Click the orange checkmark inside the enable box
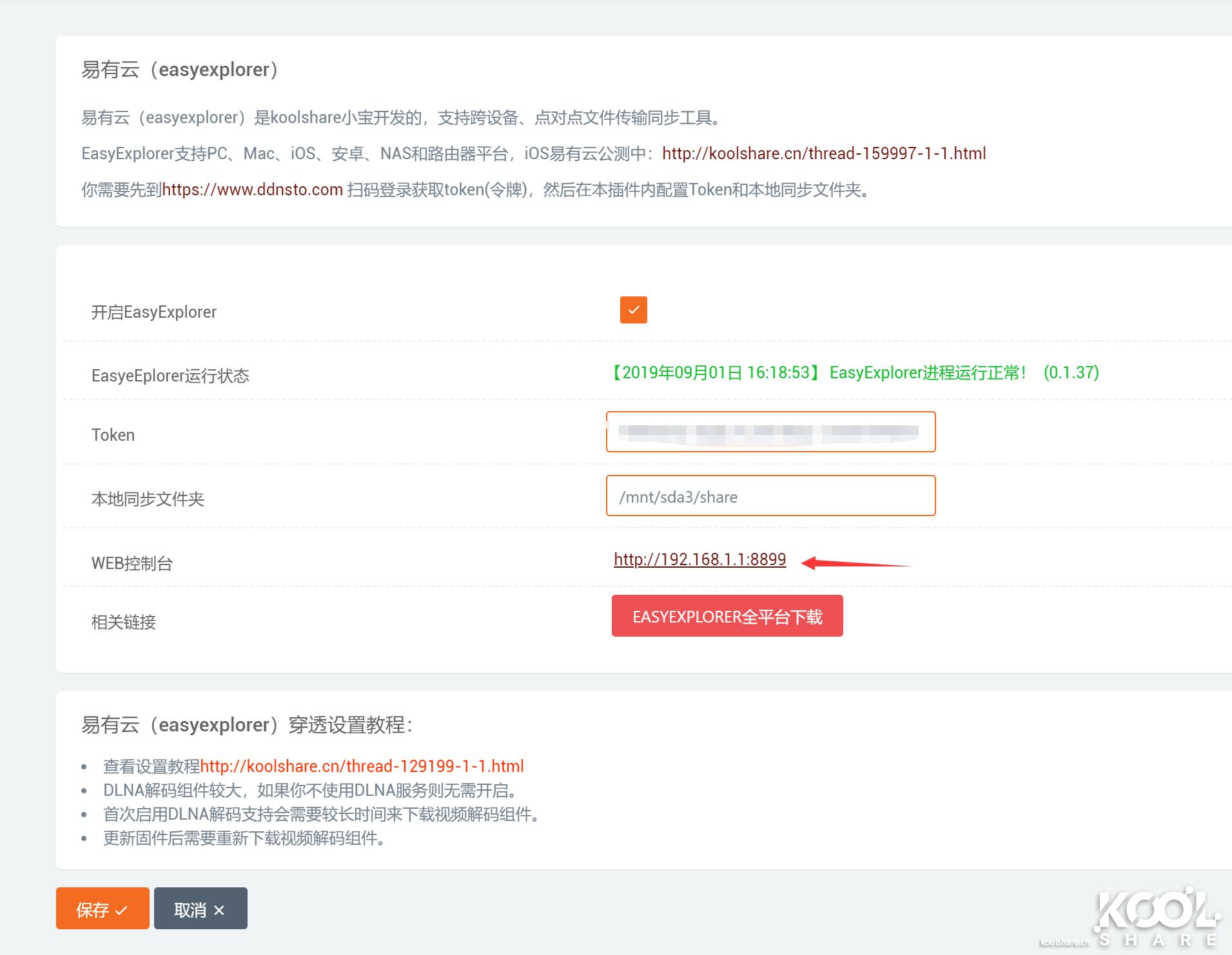Screen dimensions: 1232x955 634,310
